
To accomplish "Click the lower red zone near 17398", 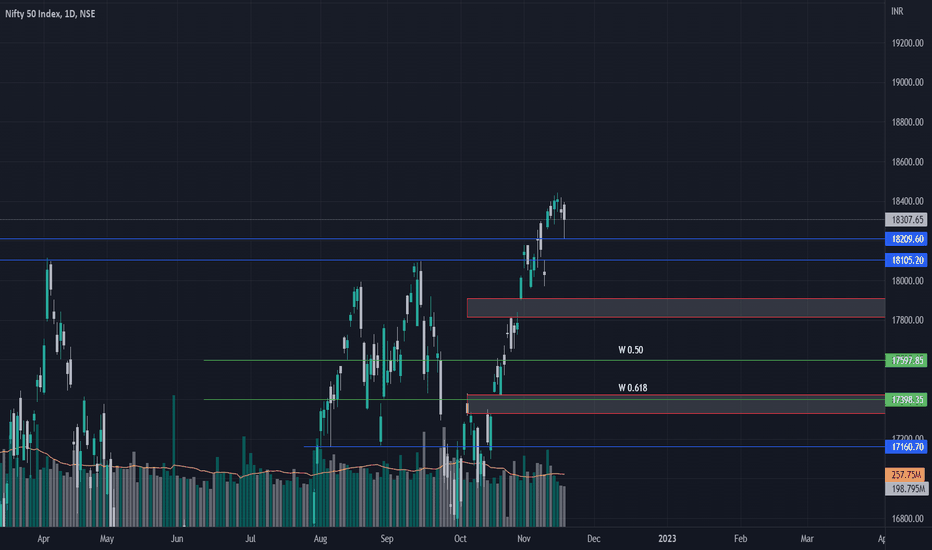I will pyautogui.click(x=676, y=404).
